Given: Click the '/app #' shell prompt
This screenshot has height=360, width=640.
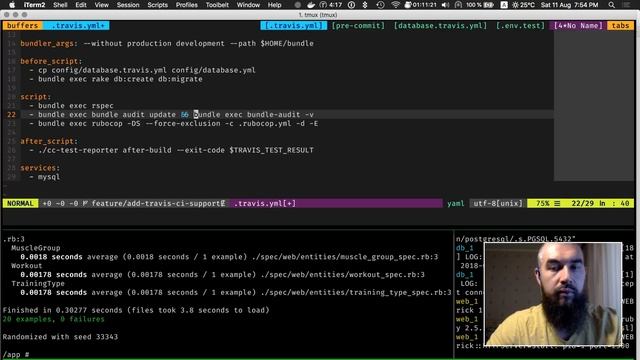Looking at the screenshot, I should 16,355.
